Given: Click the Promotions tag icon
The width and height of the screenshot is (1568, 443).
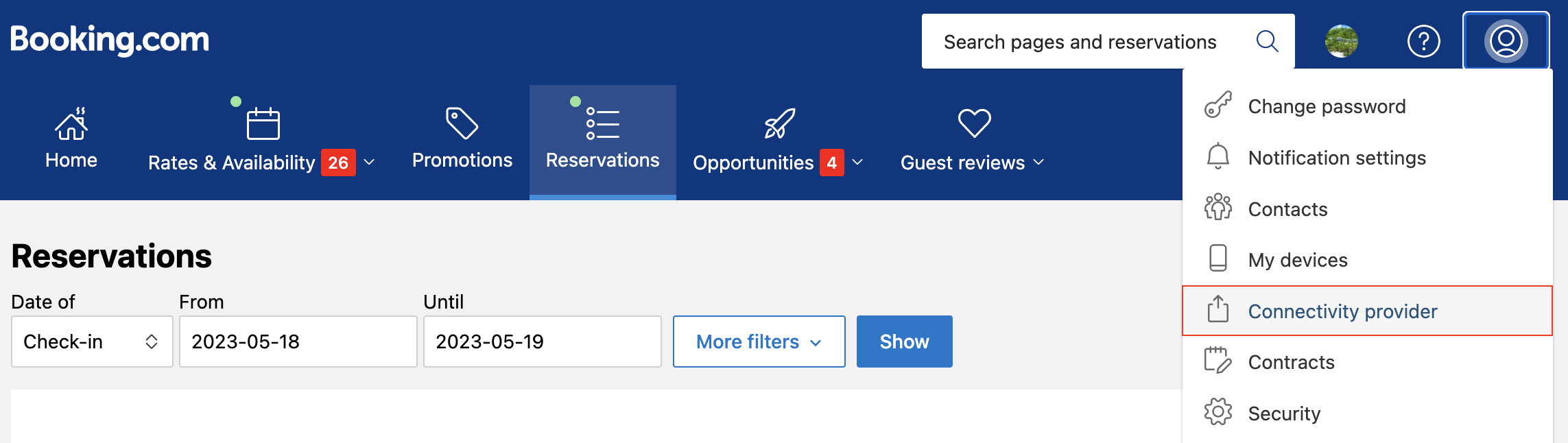Looking at the screenshot, I should (462, 123).
